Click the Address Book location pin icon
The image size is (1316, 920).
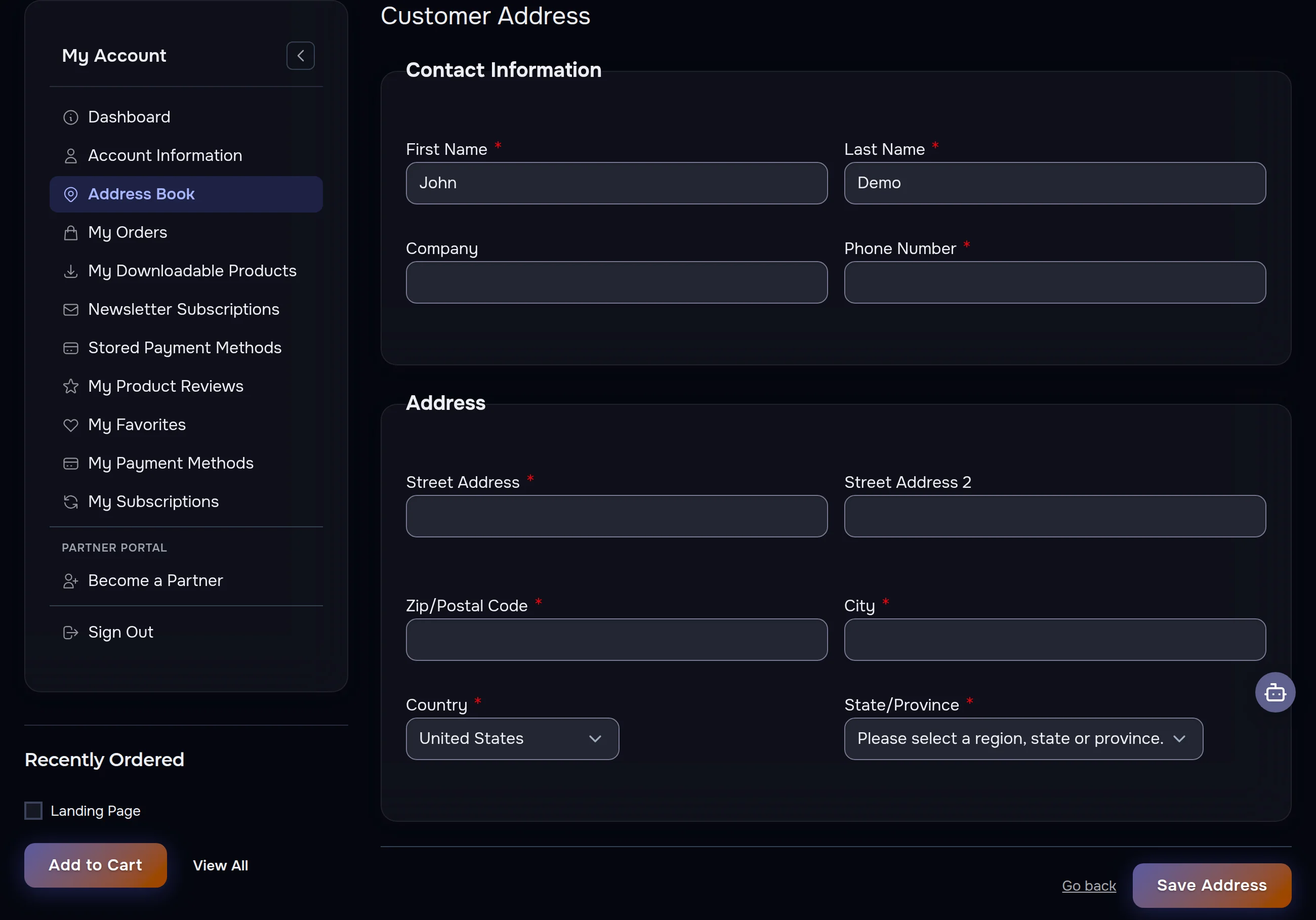[70, 194]
